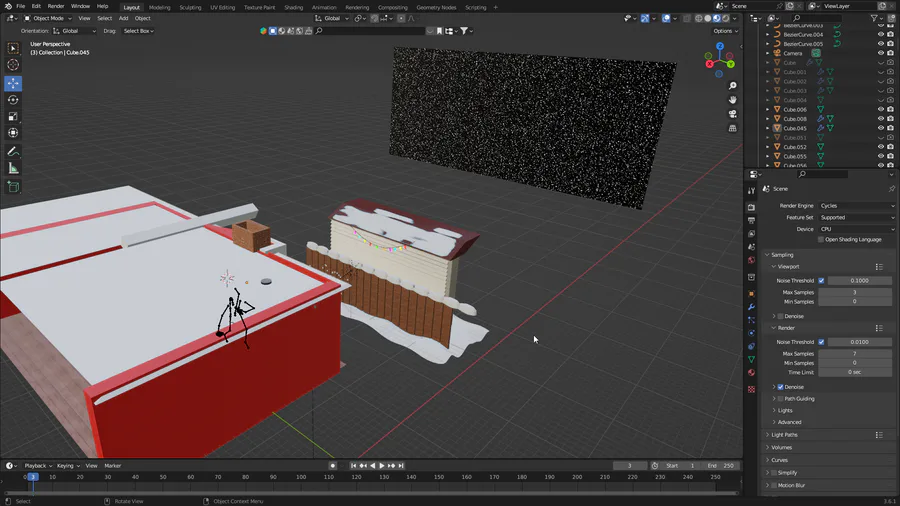Enable the Open Shading Language checkbox
The width and height of the screenshot is (900, 506).
(x=821, y=239)
